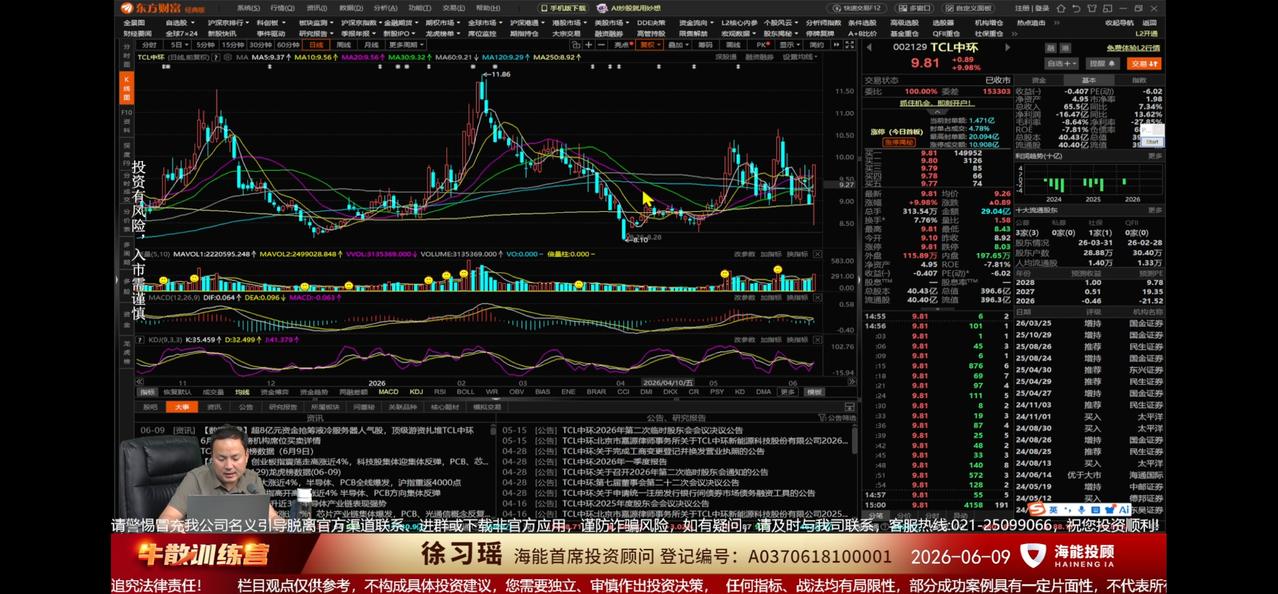The height and width of the screenshot is (594, 1278).
Task: Click the 快速交易F12 button
Action: pos(858,8)
